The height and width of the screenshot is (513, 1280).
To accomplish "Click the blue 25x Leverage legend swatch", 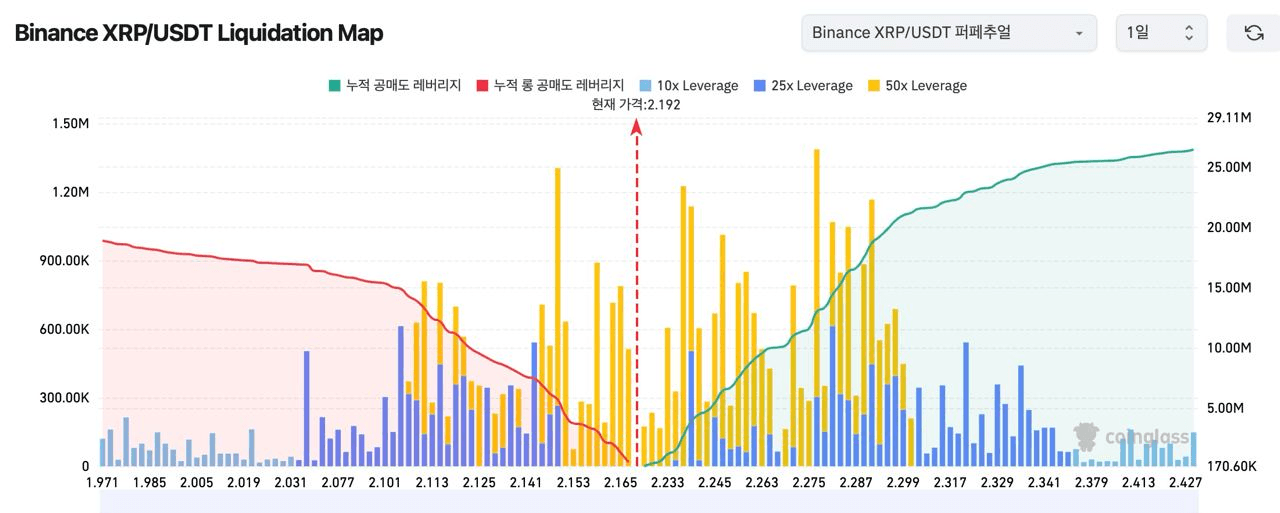I will (758, 86).
